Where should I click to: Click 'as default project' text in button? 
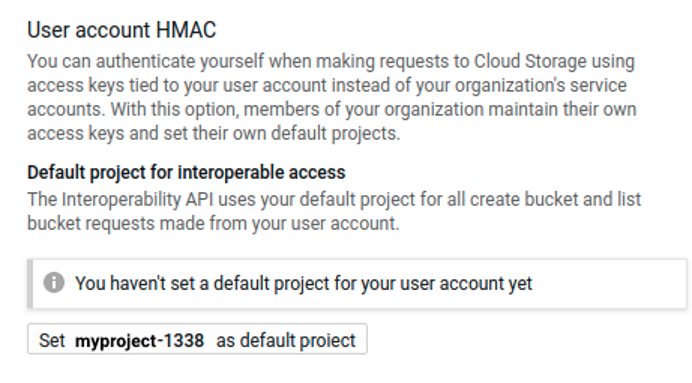[x=286, y=341]
